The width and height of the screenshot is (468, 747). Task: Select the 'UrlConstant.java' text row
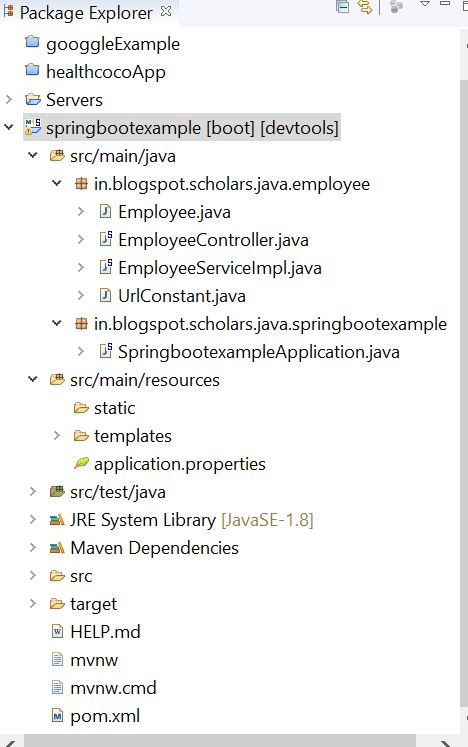point(182,296)
